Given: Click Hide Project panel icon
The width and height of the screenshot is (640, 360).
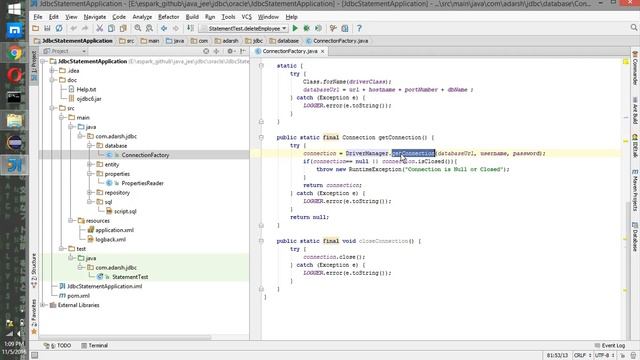Looking at the screenshot, I should (x=243, y=51).
